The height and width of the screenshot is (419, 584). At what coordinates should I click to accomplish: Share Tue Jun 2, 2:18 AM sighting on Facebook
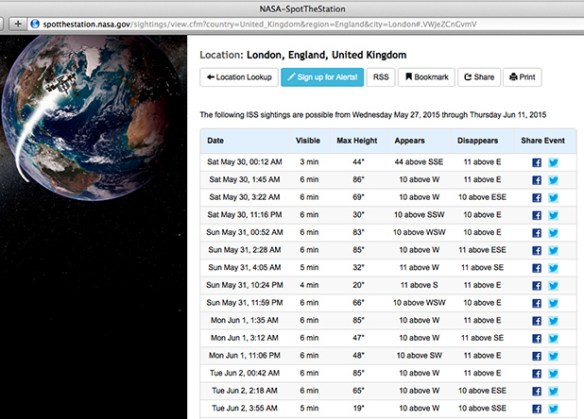pyautogui.click(x=537, y=391)
